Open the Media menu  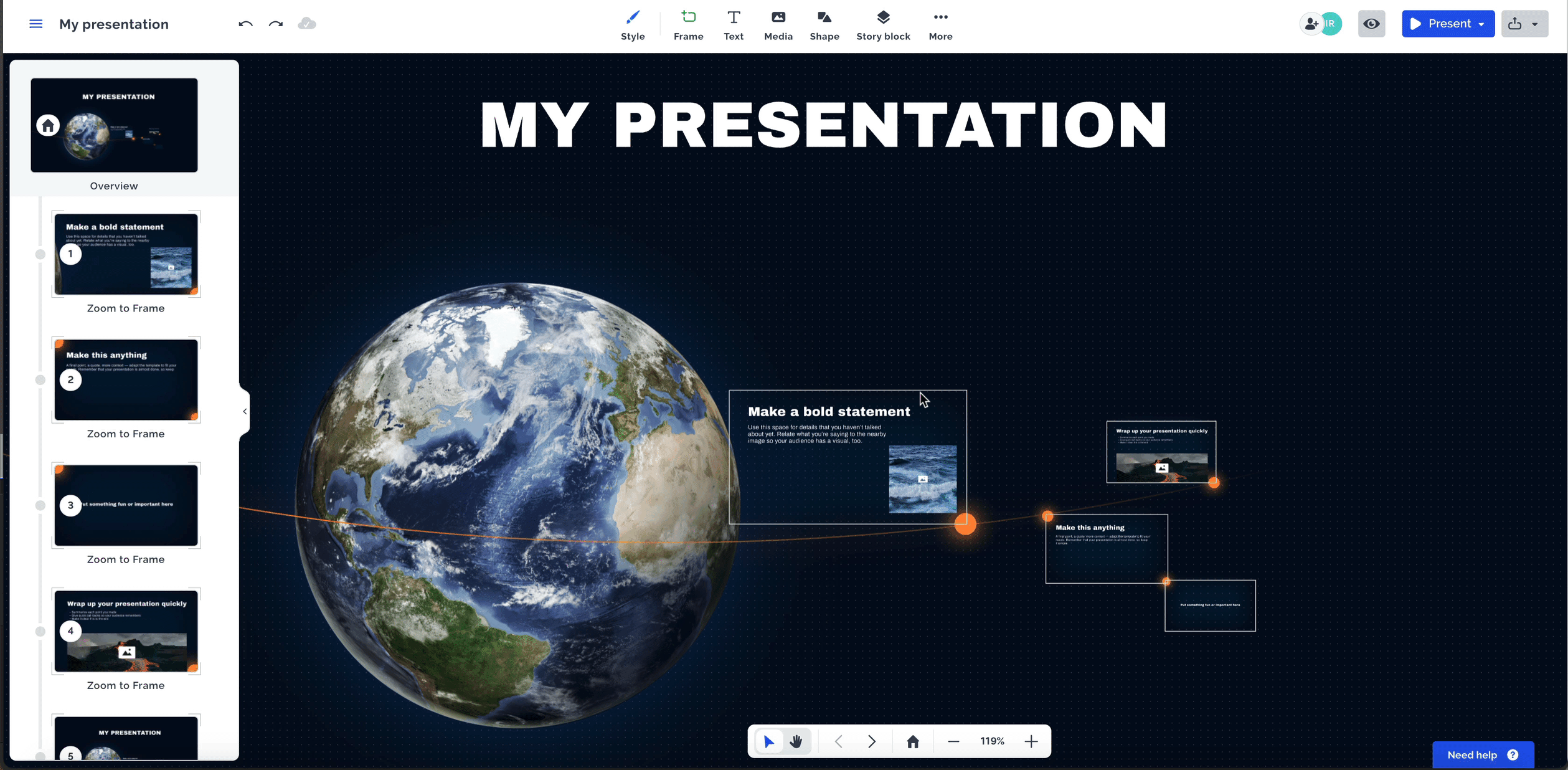tap(778, 26)
